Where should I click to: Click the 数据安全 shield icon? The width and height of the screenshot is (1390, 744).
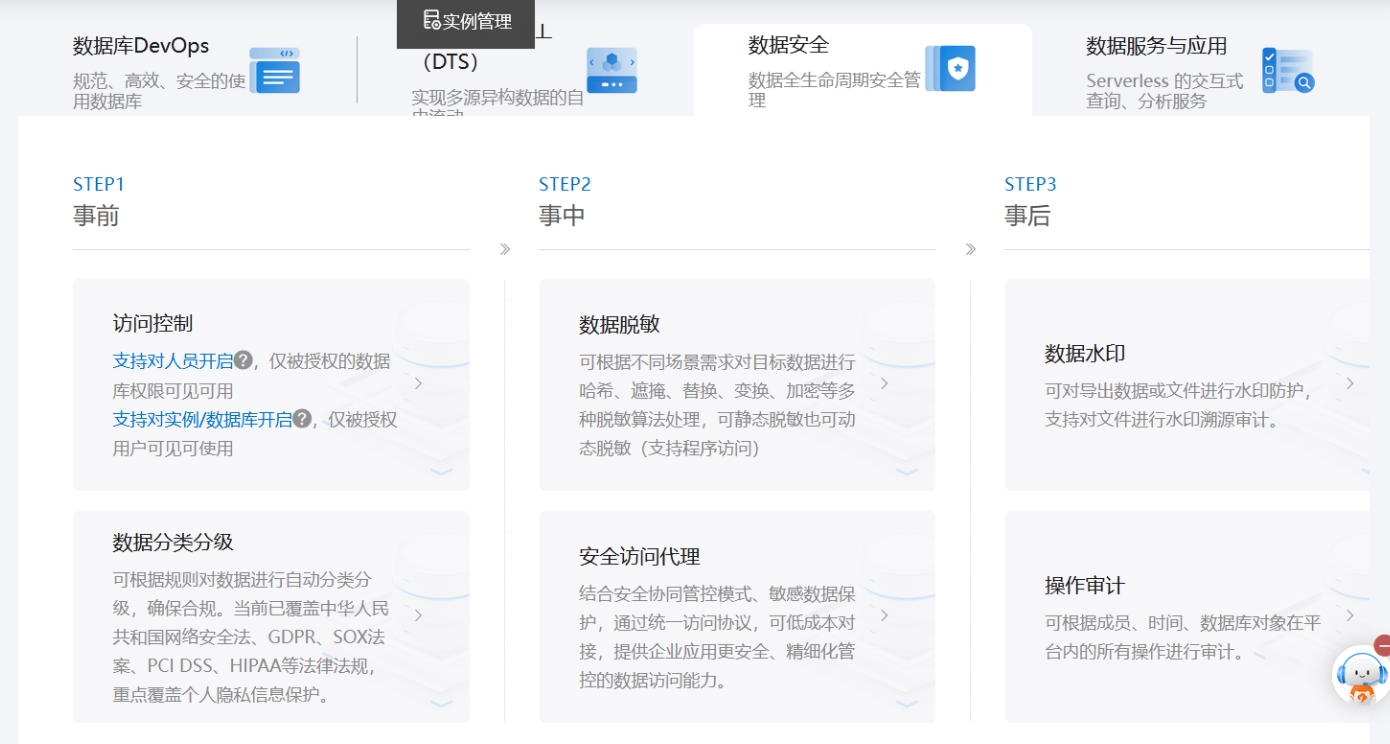point(950,68)
